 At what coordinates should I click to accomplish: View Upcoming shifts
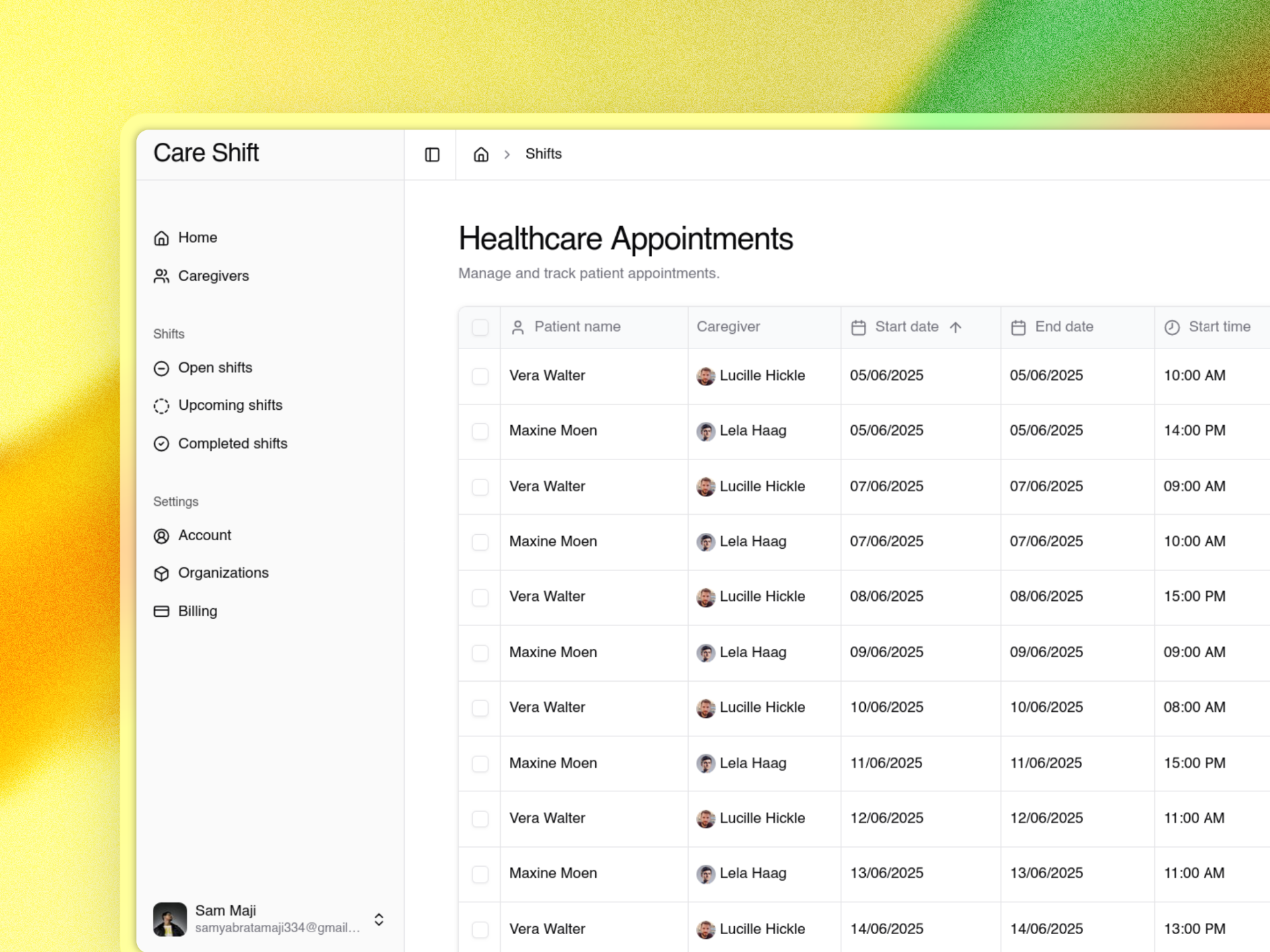tap(230, 405)
